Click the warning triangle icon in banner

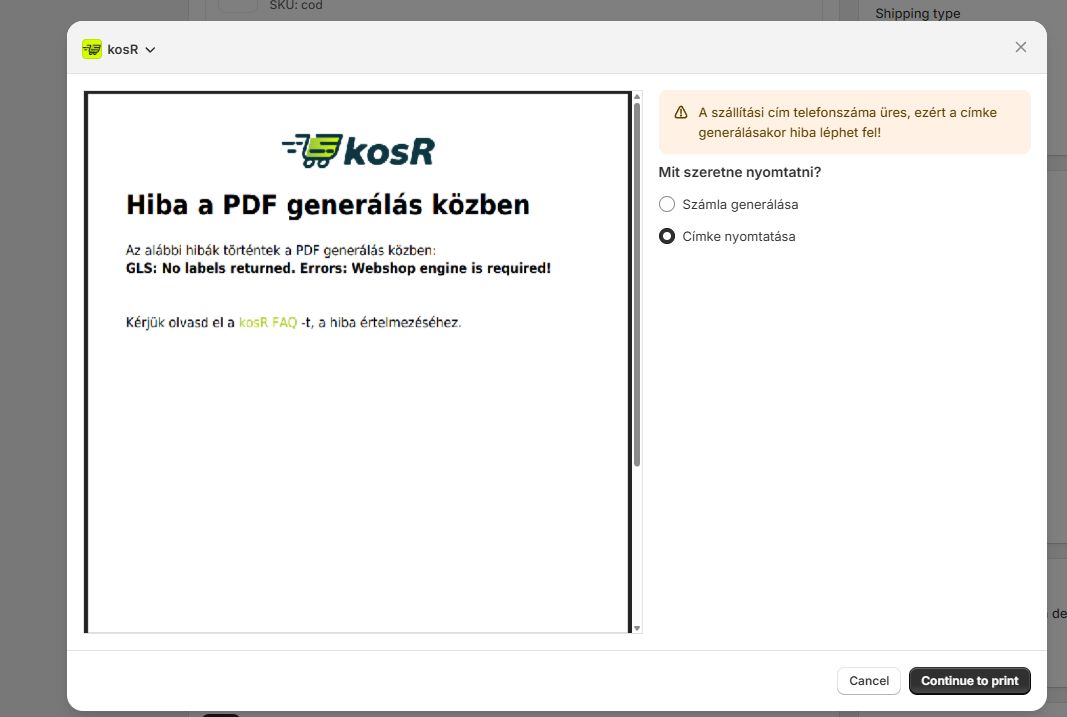[681, 112]
